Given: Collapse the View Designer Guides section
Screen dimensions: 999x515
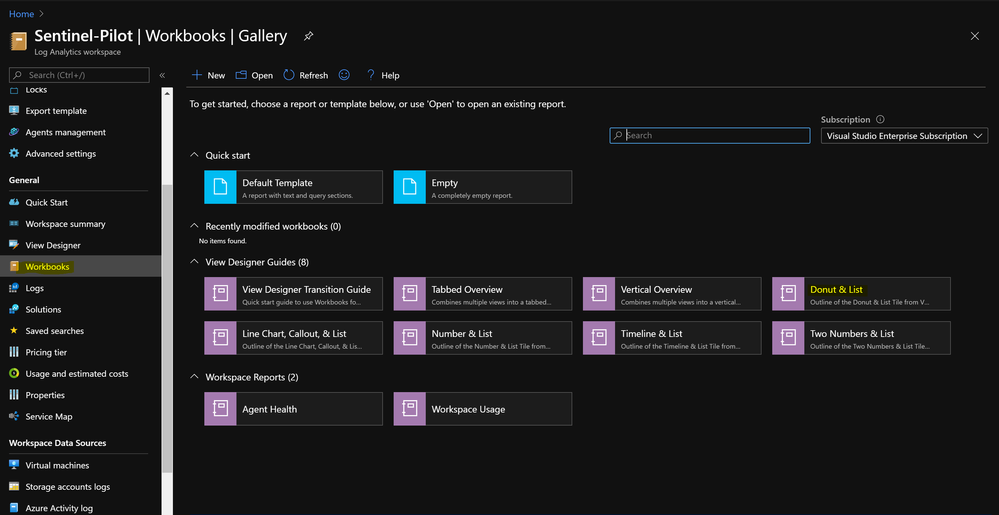Looking at the screenshot, I should 194,262.
